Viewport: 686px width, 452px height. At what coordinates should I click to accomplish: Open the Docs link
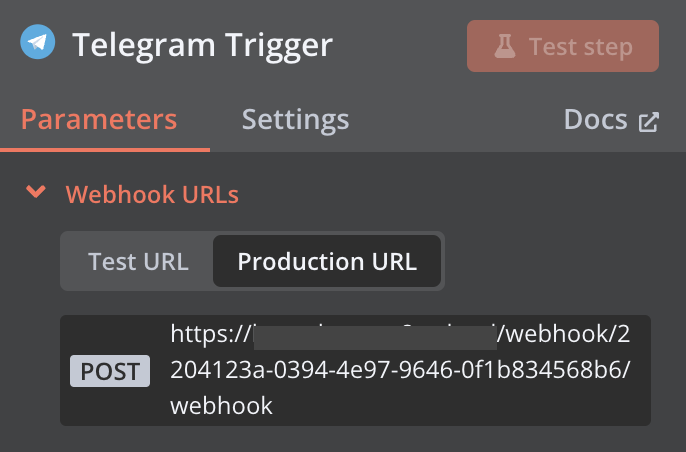click(x=595, y=120)
